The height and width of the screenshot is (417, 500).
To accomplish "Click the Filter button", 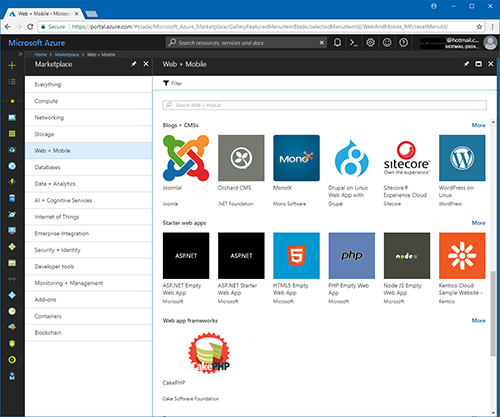I will 173,83.
